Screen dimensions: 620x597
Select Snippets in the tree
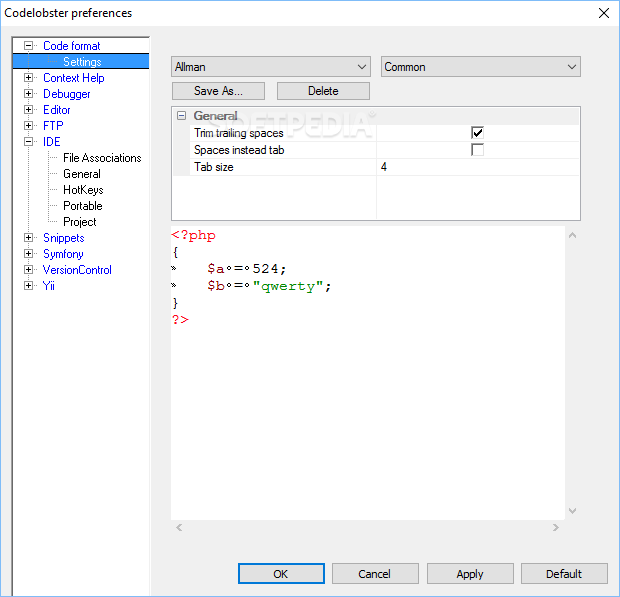pyautogui.click(x=63, y=238)
